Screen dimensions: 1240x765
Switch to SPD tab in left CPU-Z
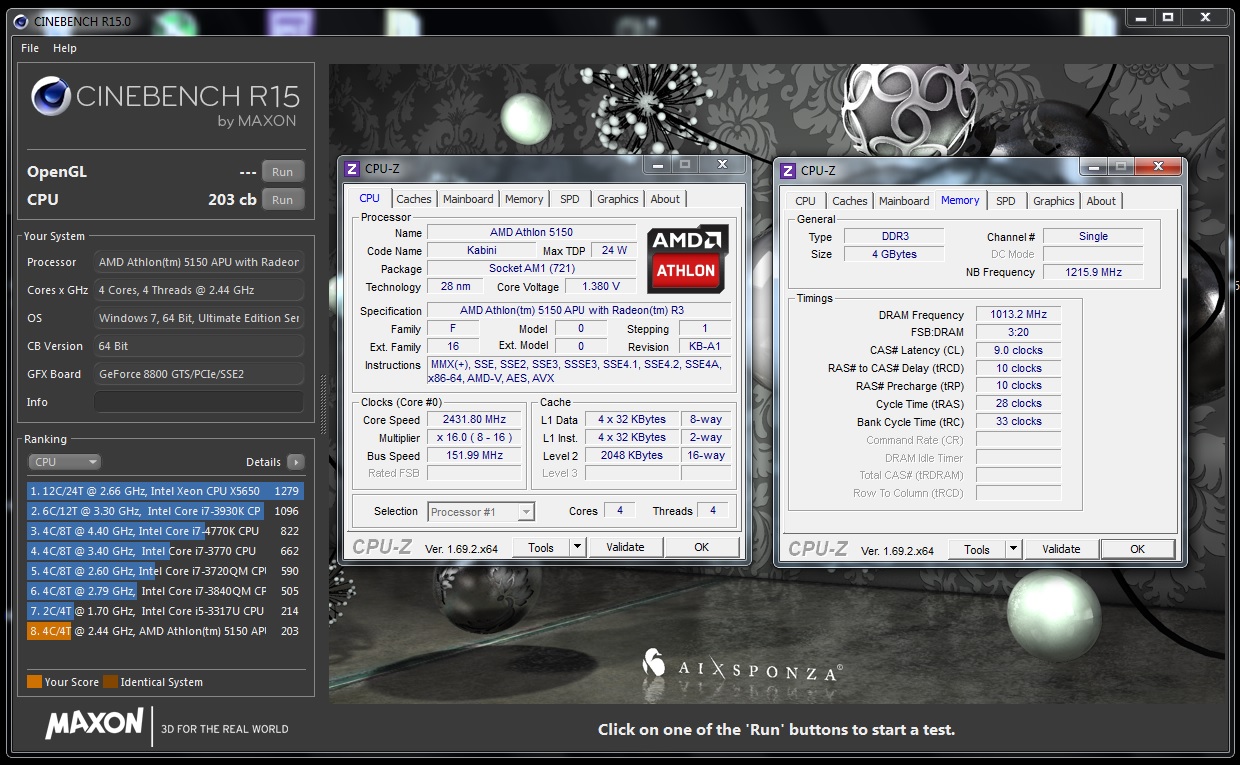point(570,199)
